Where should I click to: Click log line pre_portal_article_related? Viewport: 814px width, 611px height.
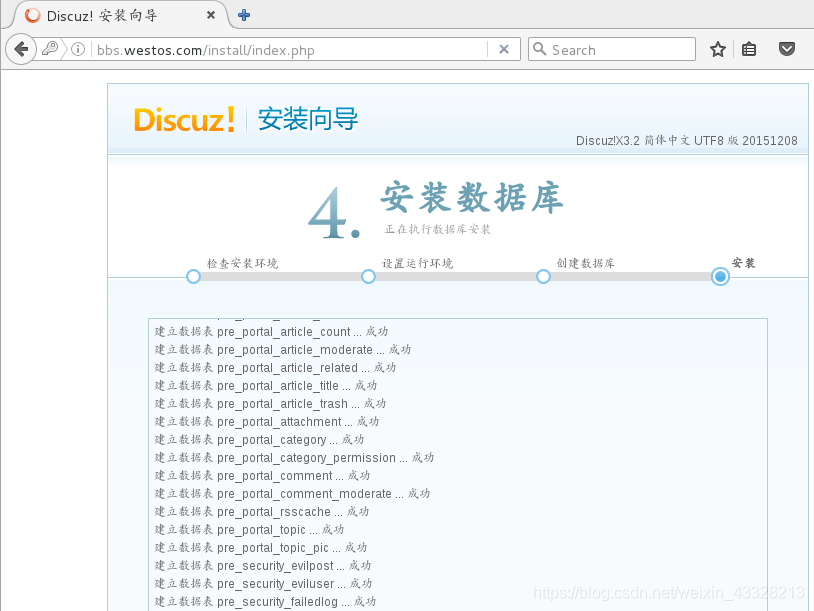[275, 368]
